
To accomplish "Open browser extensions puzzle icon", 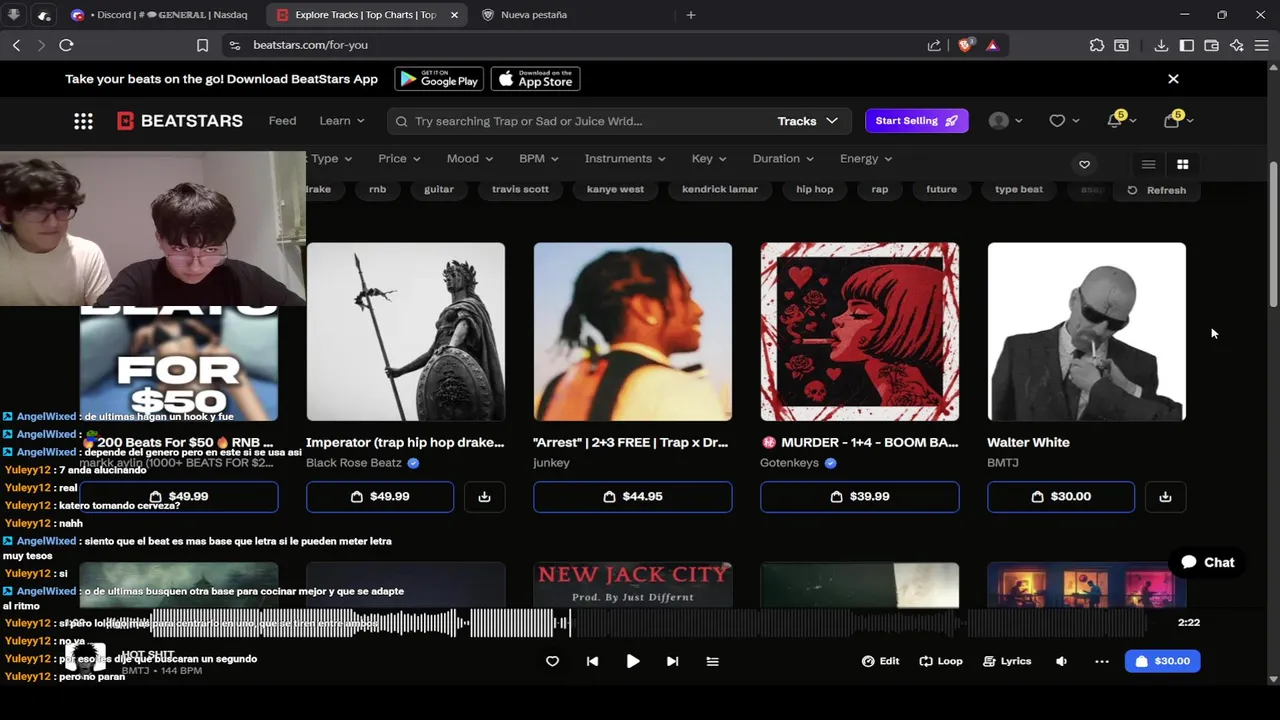I will 1097,45.
